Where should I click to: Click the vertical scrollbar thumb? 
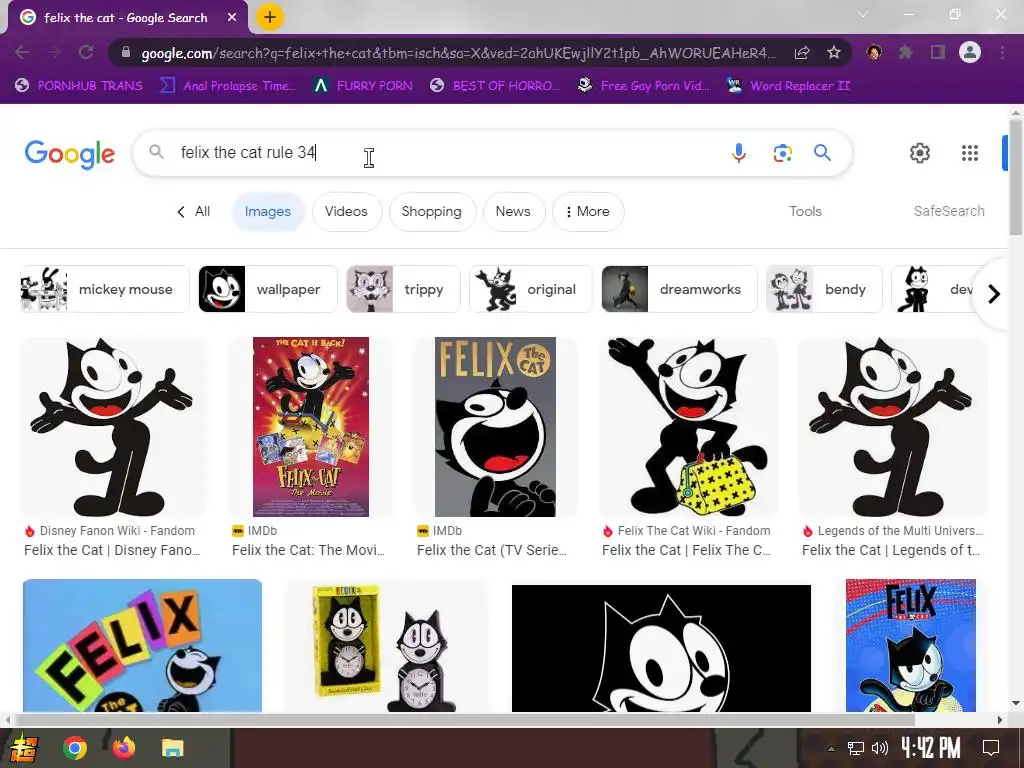(x=1016, y=178)
